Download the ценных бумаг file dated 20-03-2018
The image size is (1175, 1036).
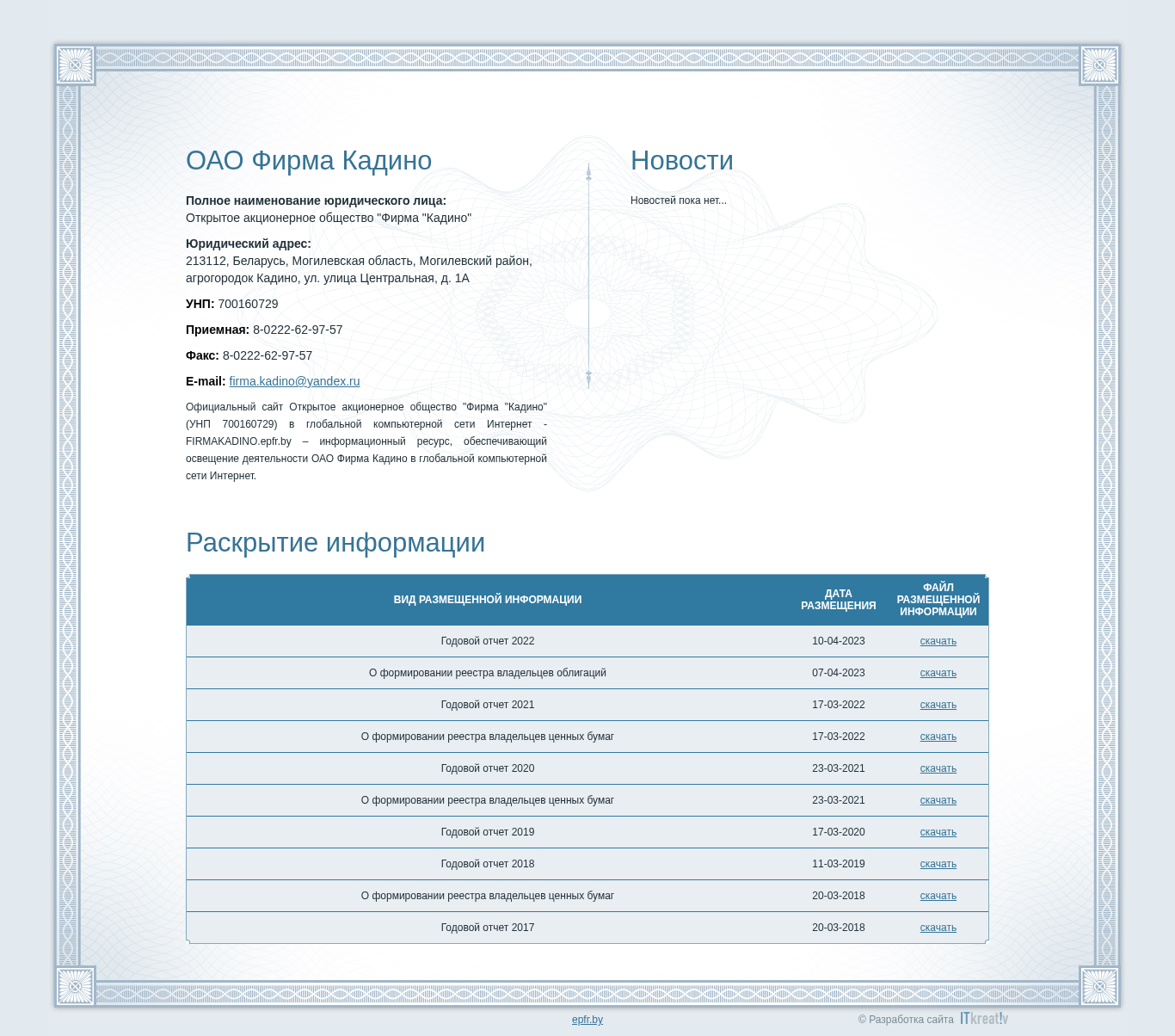click(x=938, y=896)
